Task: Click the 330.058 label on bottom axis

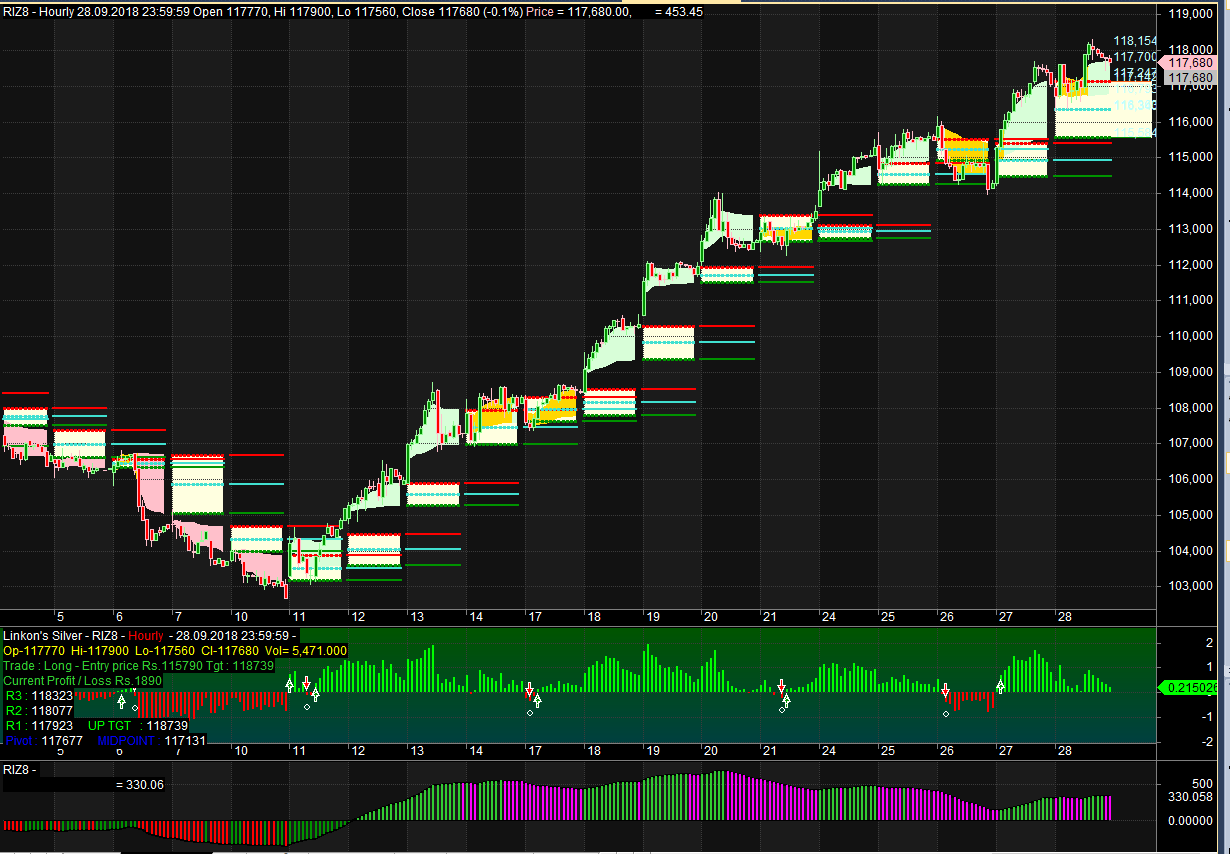Action: tap(1188, 798)
